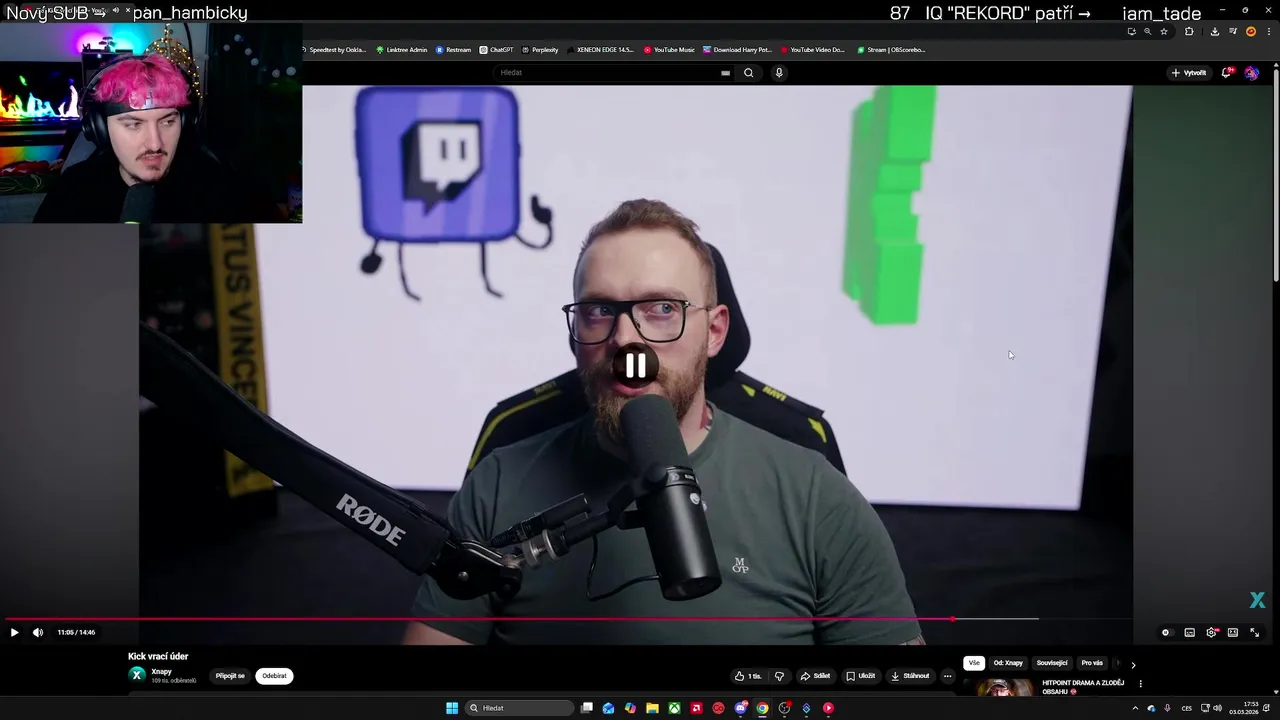Select the Od: Xnapy filter chip
The width and height of the screenshot is (1280, 720).
[1008, 663]
